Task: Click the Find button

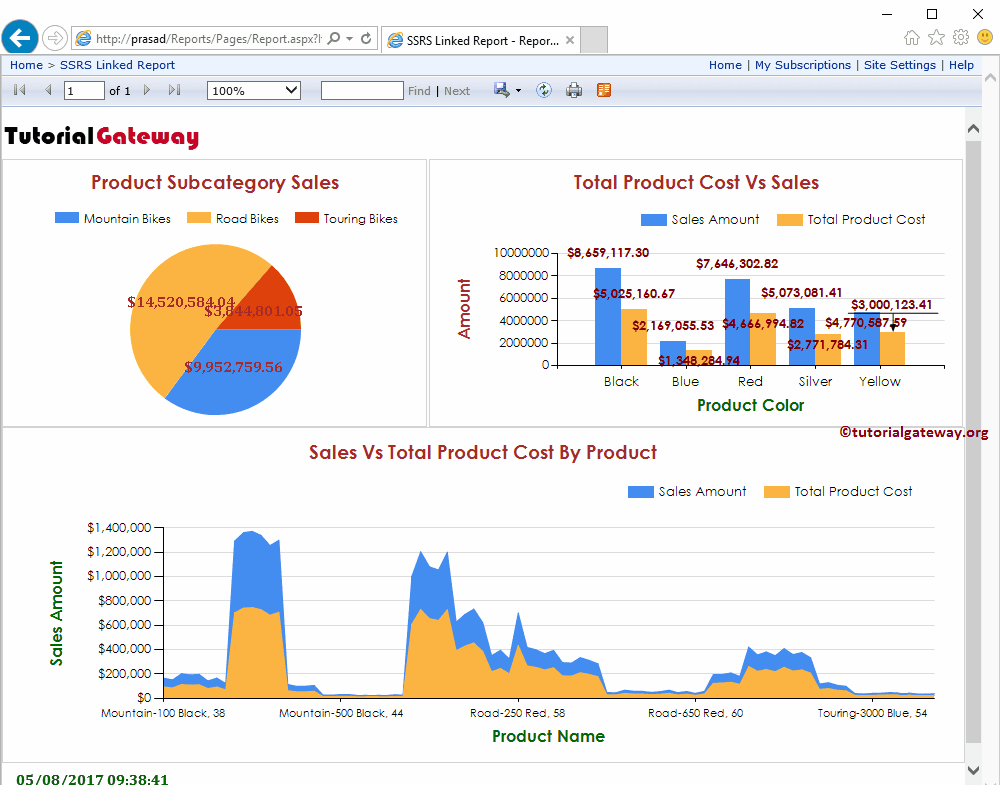Action: coord(418,90)
